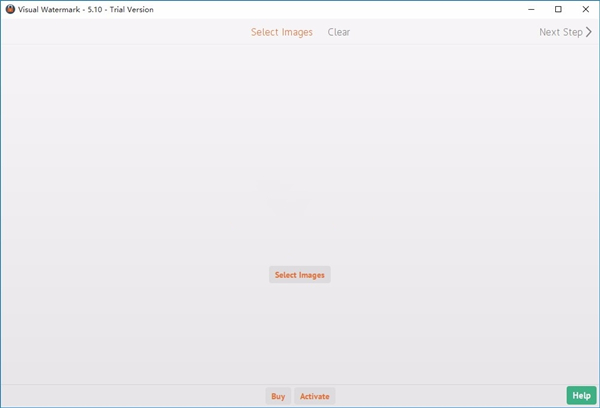The image size is (600, 408).
Task: Click empty toolbar space between Clear and Next Step
Action: pyautogui.click(x=440, y=32)
